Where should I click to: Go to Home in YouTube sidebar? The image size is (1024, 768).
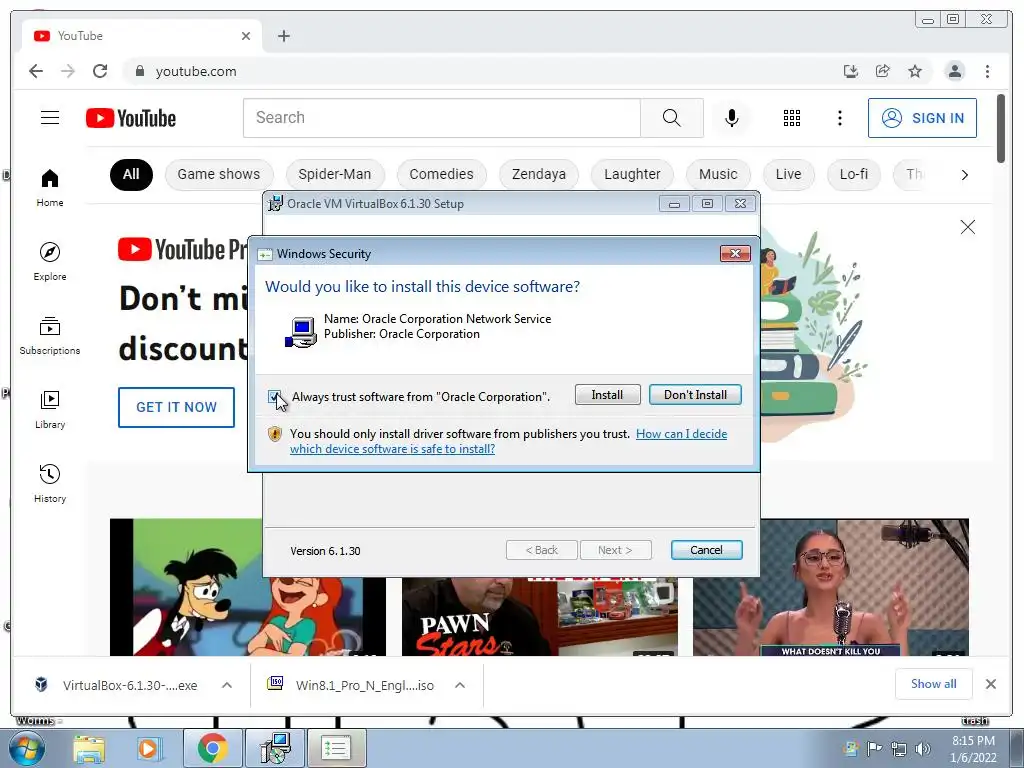click(50, 188)
